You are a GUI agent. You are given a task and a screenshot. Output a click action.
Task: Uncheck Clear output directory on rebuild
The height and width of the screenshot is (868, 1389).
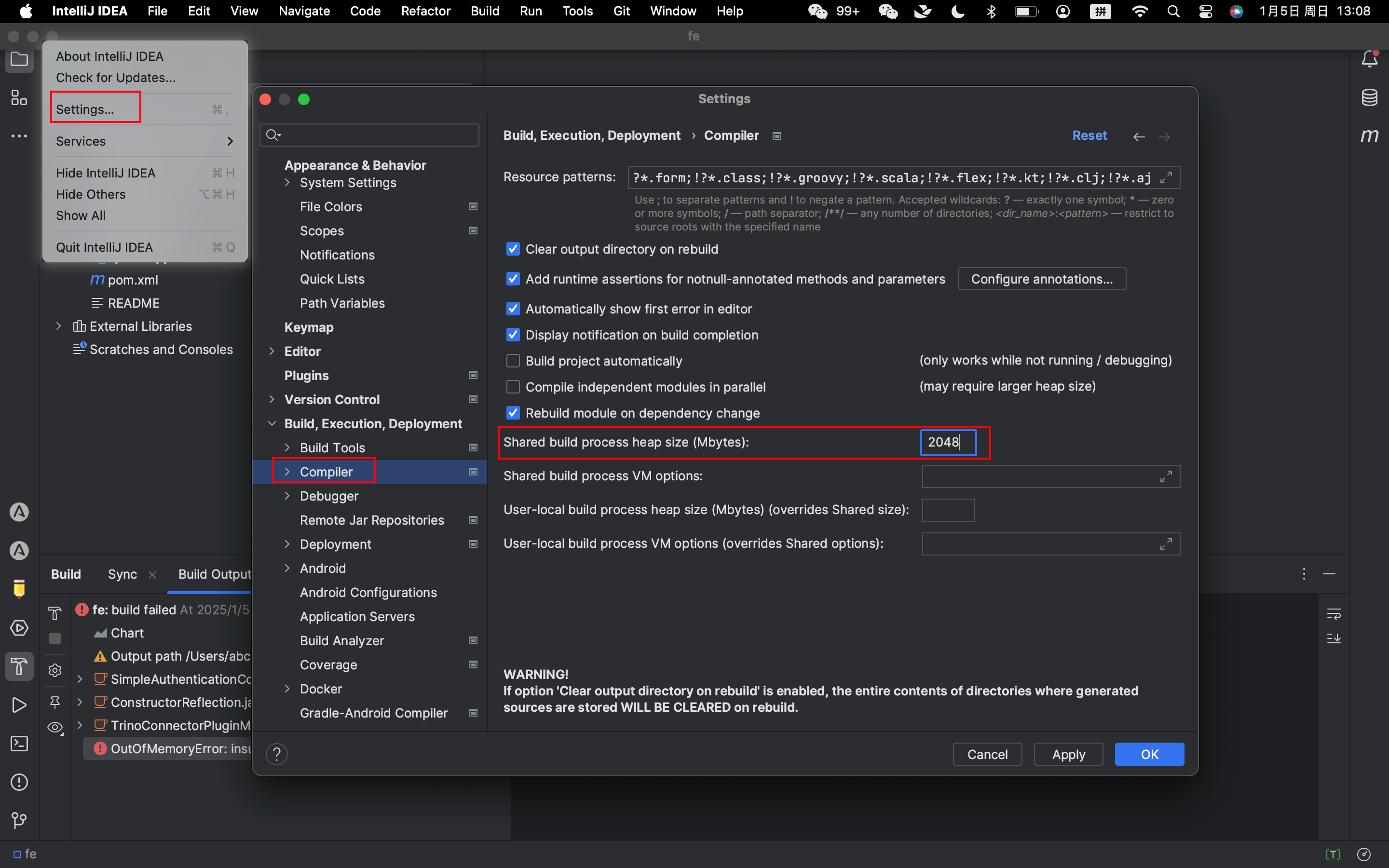tap(513, 249)
